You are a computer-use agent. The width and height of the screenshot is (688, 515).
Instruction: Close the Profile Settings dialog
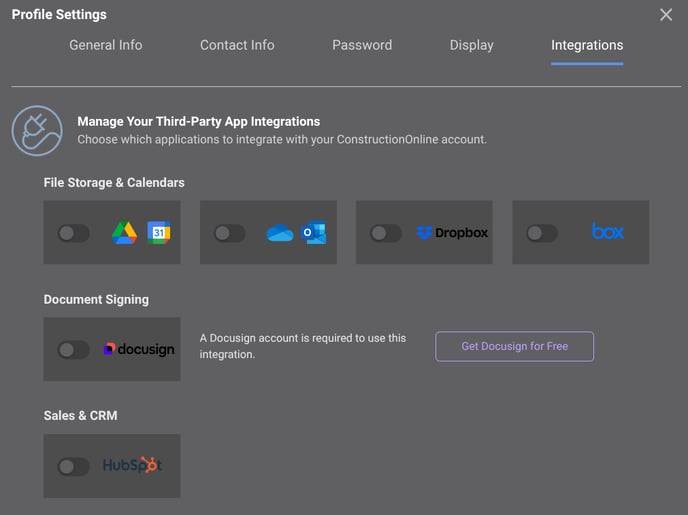[x=666, y=15]
